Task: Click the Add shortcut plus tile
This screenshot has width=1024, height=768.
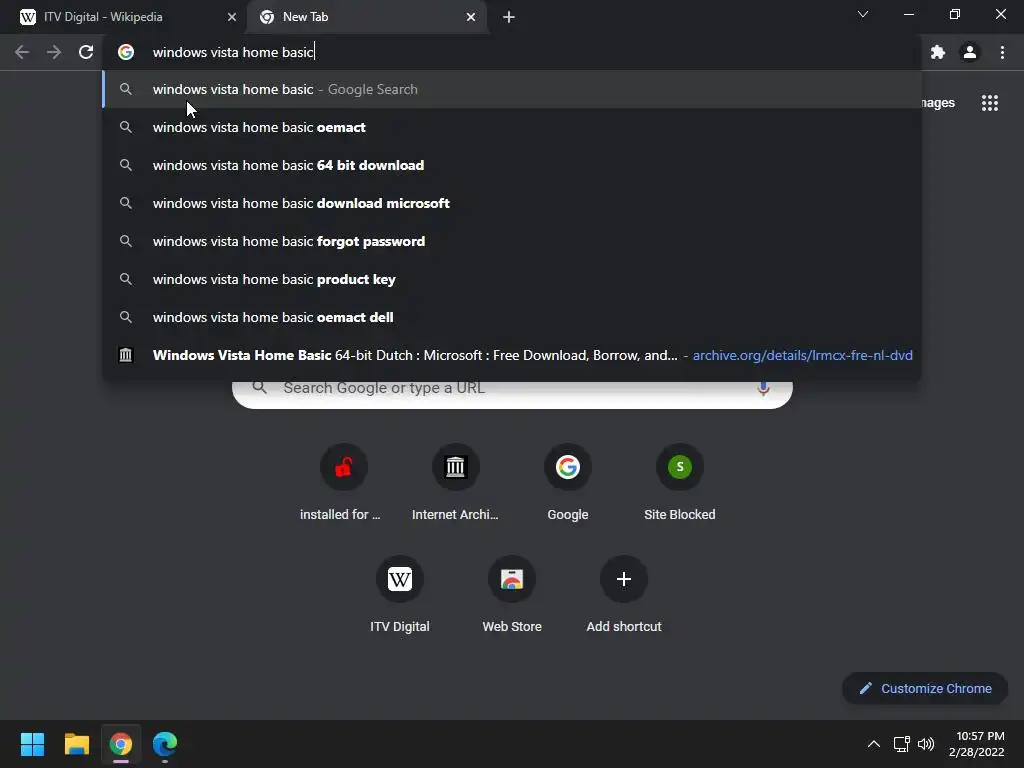Action: [624, 595]
